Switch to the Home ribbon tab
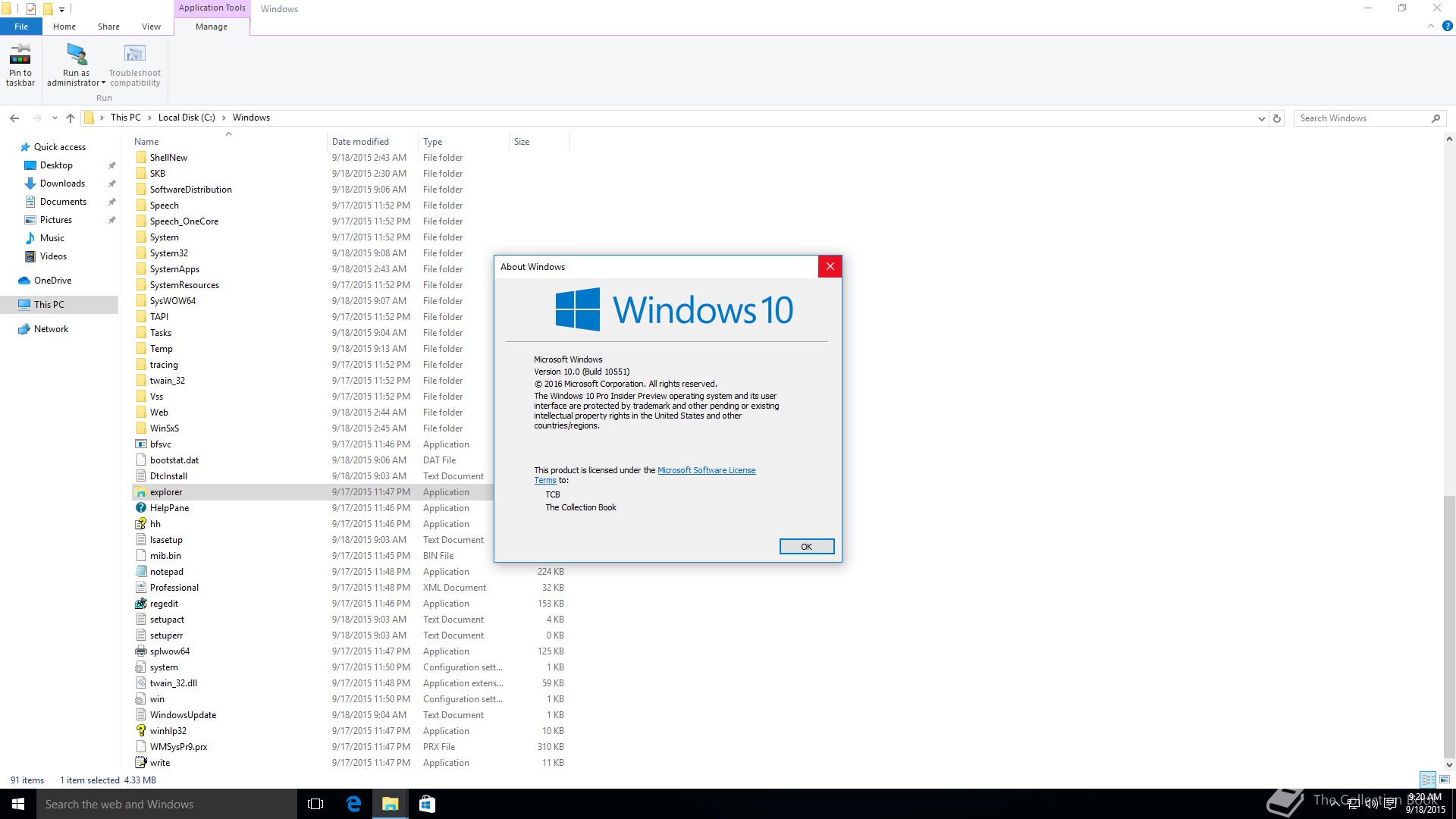Image resolution: width=1456 pixels, height=819 pixels. click(x=64, y=27)
